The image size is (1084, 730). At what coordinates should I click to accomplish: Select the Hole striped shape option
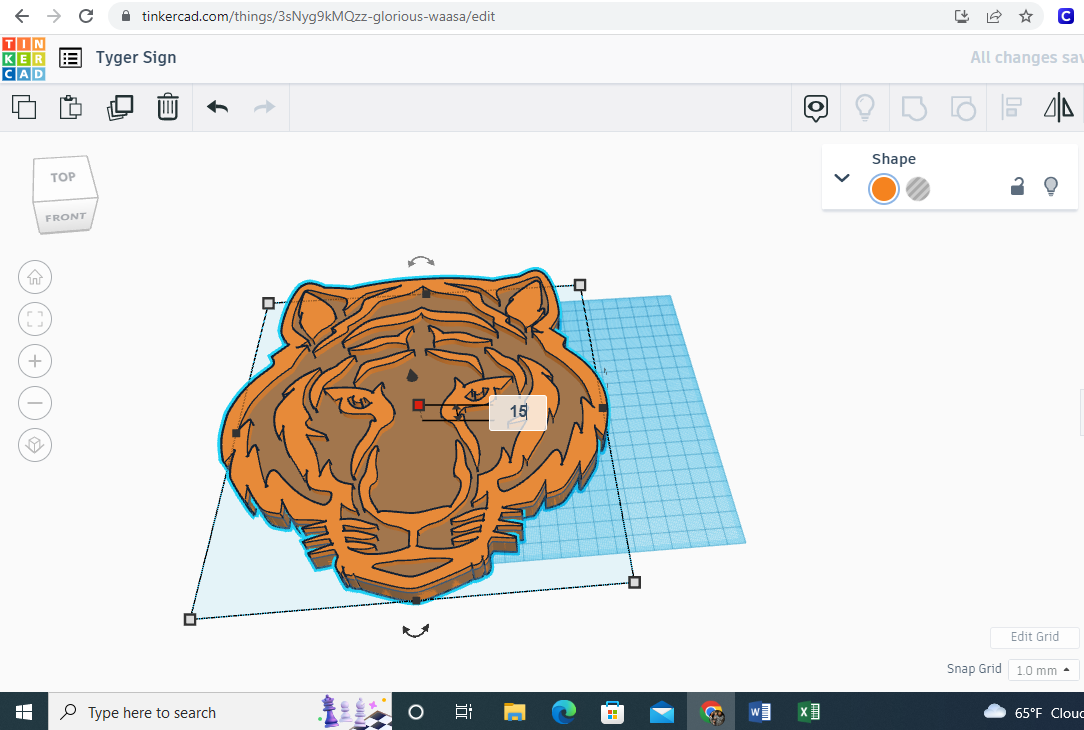click(x=918, y=188)
